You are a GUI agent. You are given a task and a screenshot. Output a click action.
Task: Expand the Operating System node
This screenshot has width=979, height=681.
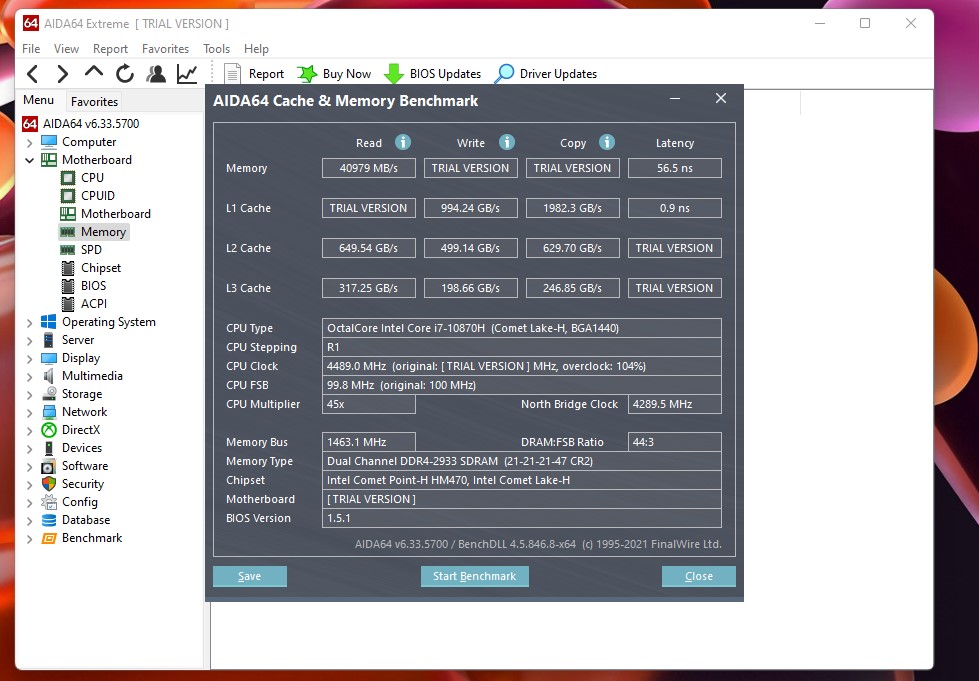point(29,323)
